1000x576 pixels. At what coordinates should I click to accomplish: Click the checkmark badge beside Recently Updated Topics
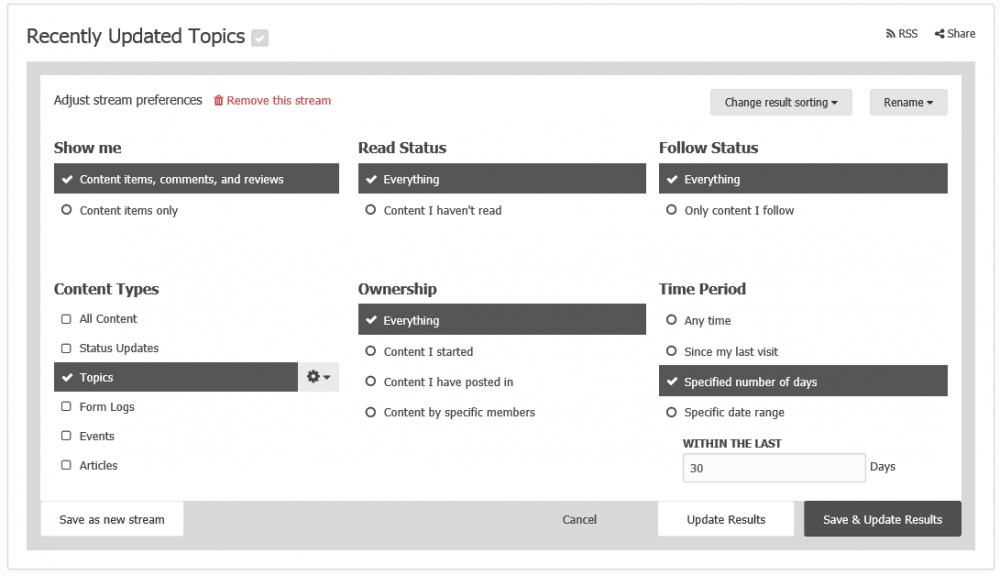[x=260, y=38]
